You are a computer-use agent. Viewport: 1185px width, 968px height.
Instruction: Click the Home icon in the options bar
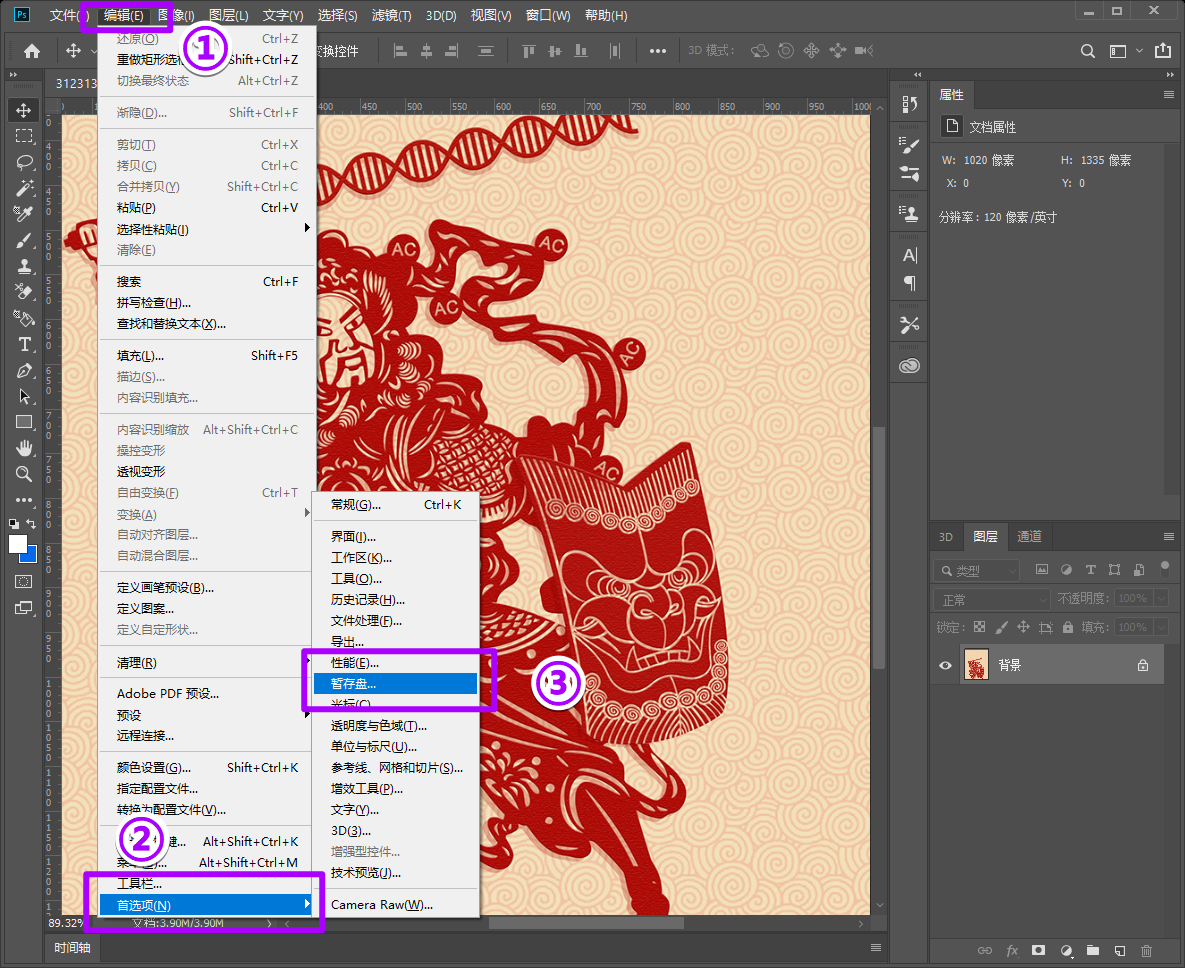(32, 51)
